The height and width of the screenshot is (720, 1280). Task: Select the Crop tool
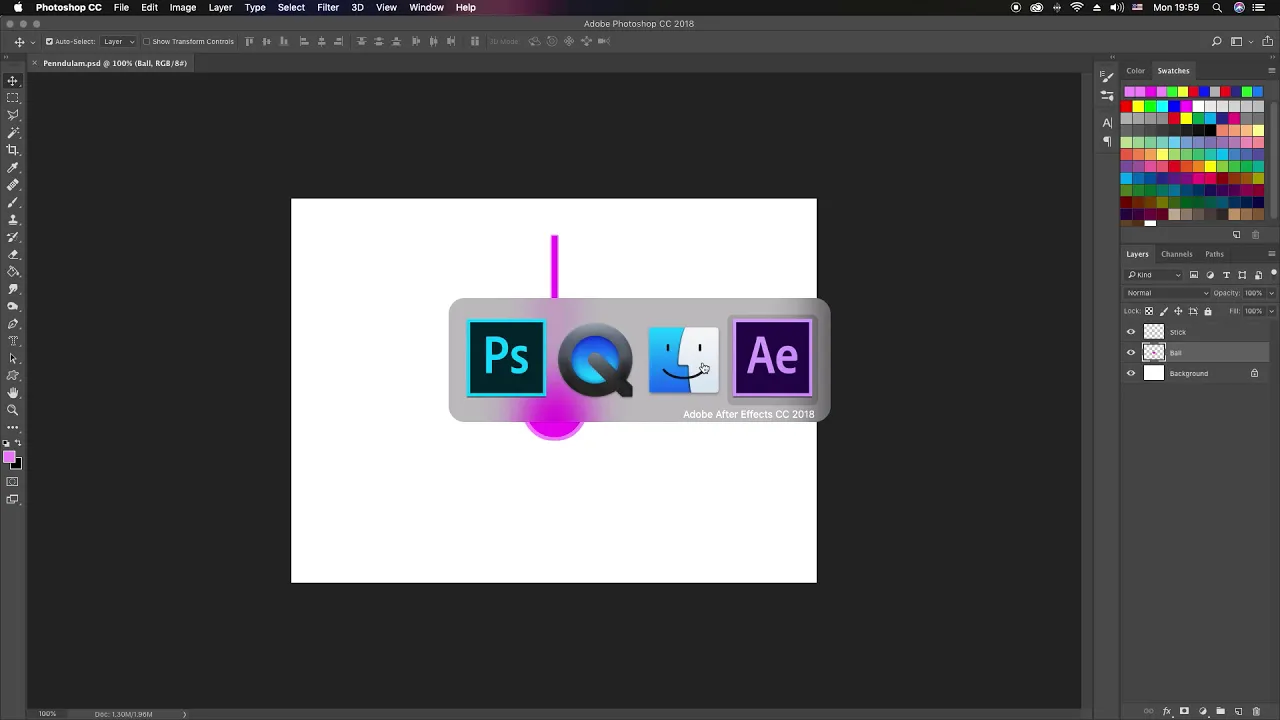point(13,150)
